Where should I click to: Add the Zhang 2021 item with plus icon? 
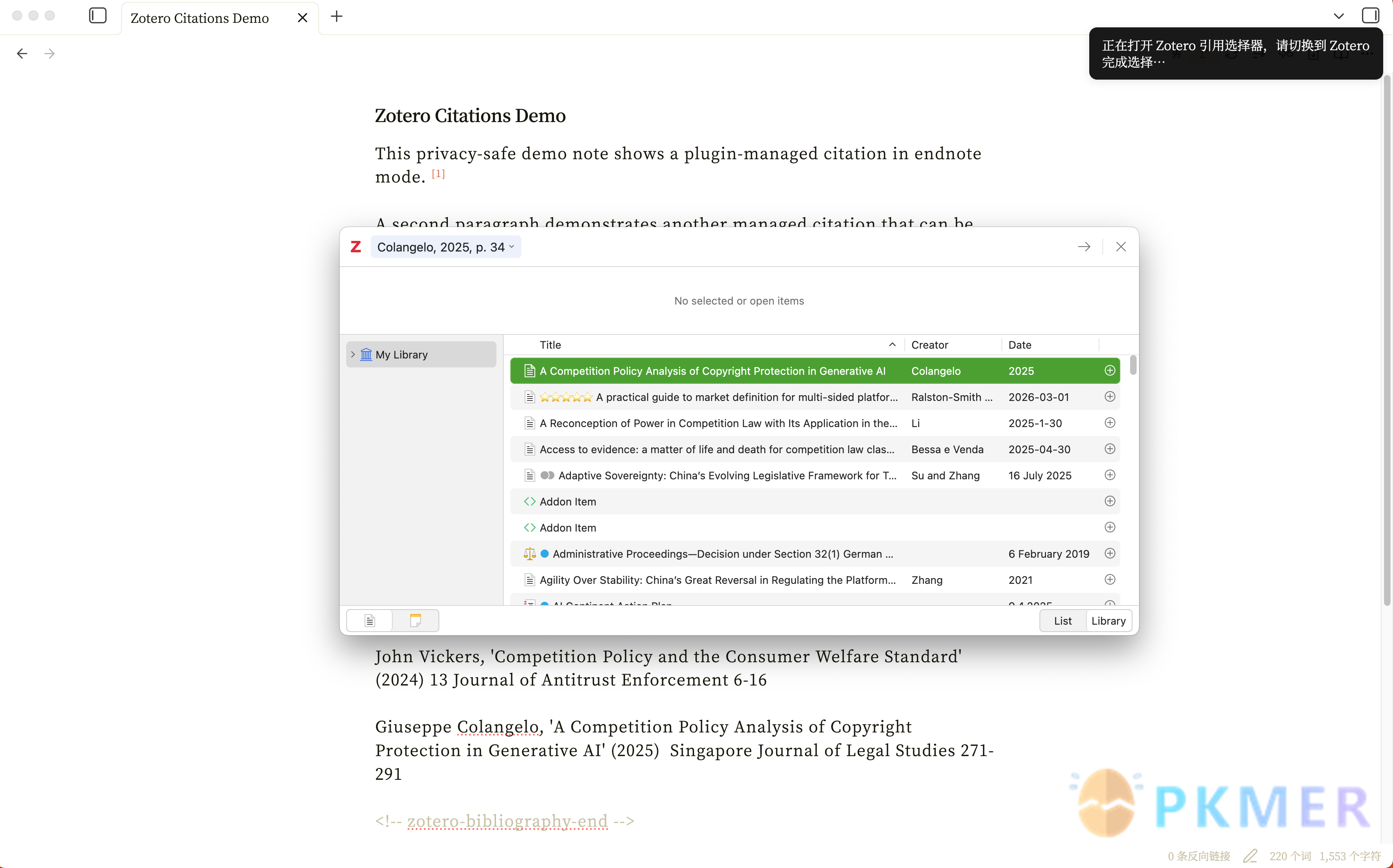1110,579
